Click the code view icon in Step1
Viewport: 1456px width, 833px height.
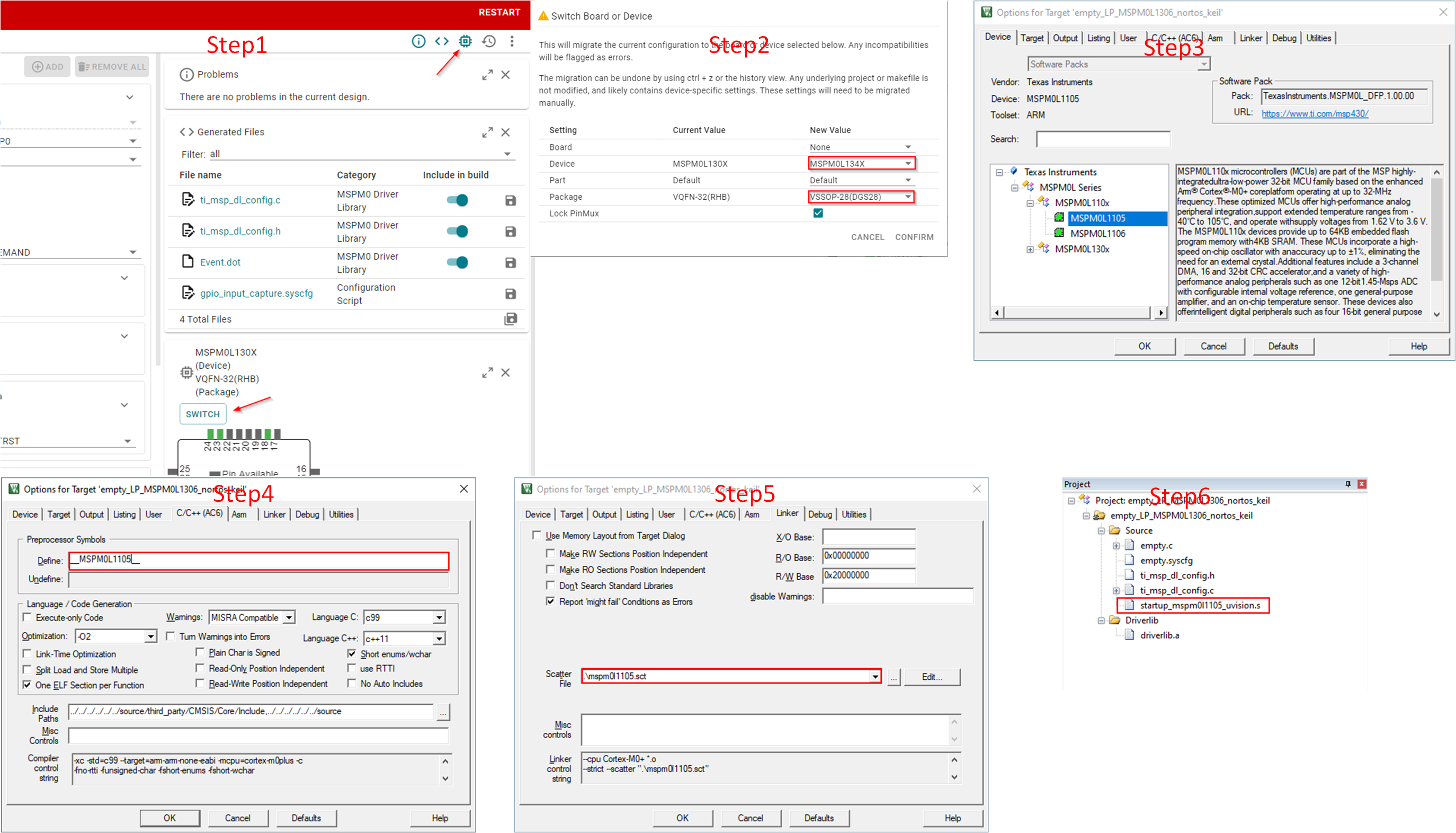442,42
